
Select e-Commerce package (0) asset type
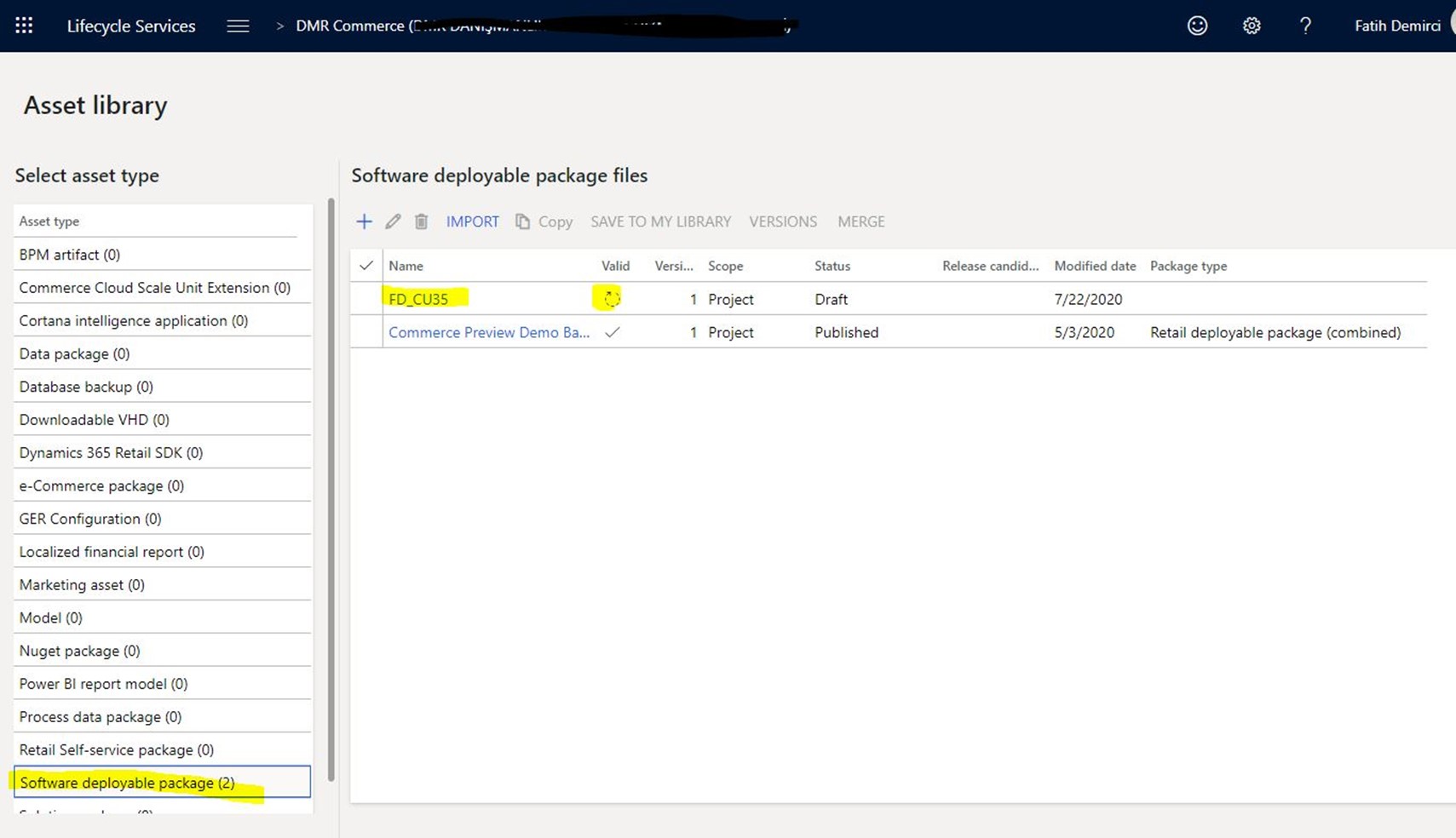[x=162, y=485]
